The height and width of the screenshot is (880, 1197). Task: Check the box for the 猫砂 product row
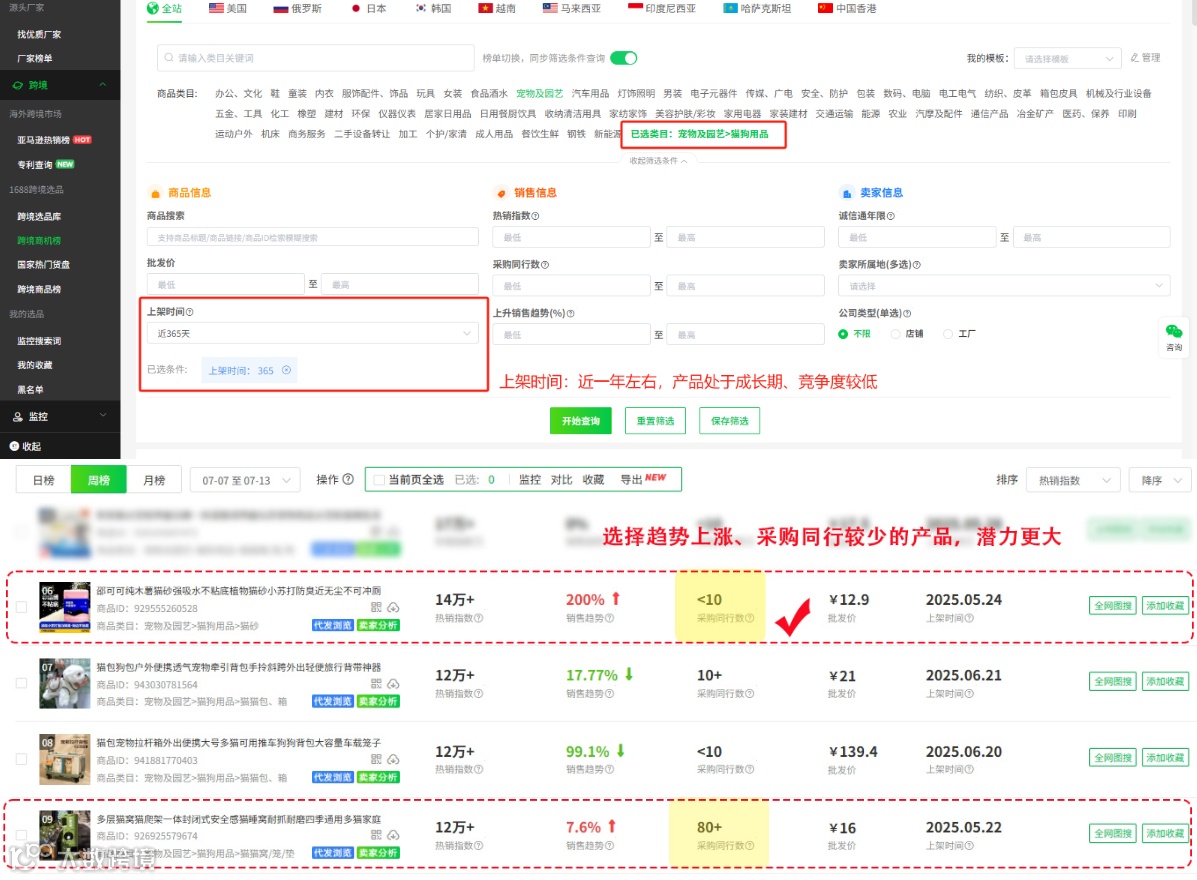pos(21,608)
